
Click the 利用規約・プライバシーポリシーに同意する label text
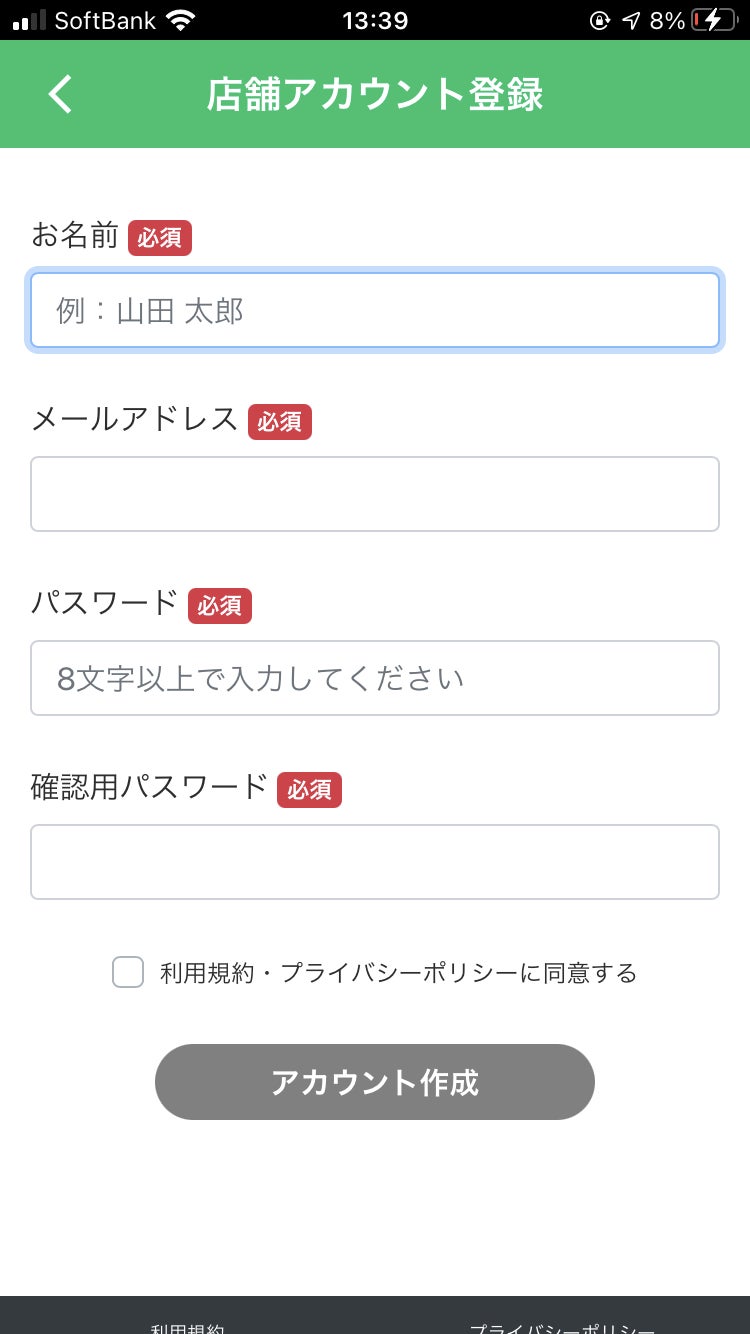(398, 973)
